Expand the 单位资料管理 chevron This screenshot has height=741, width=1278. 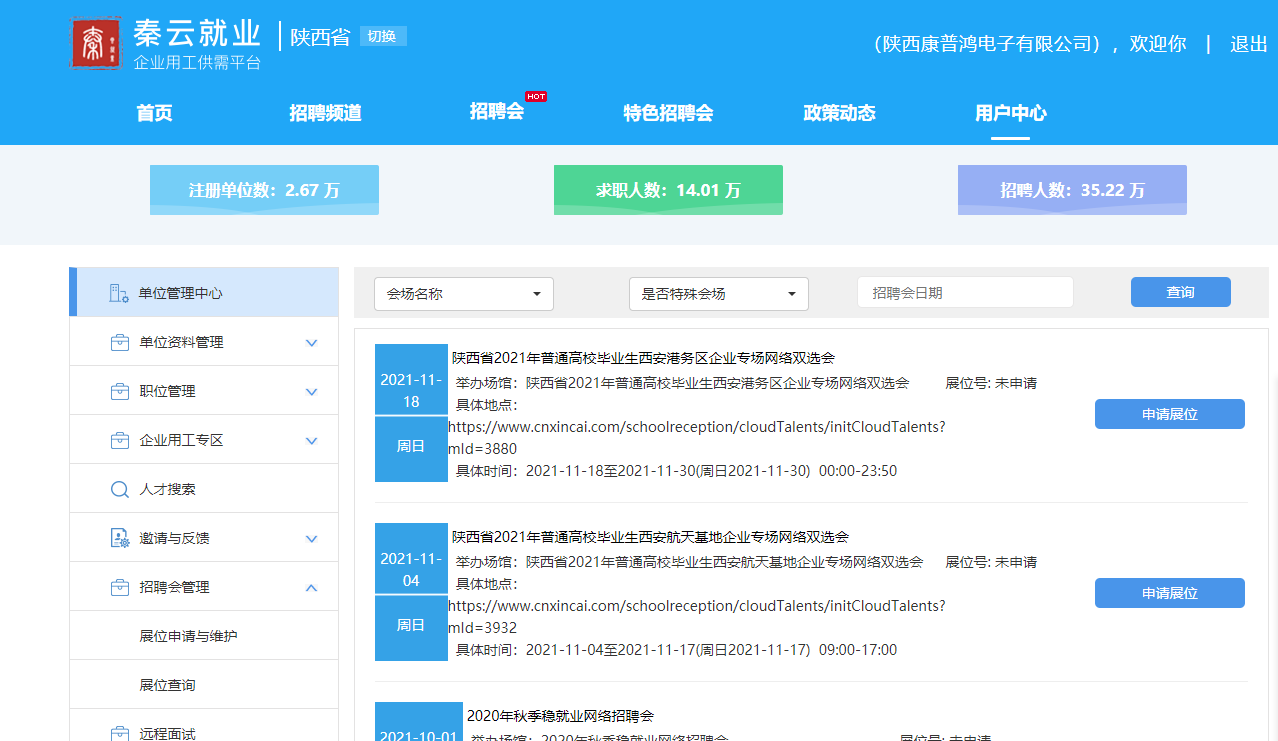(311, 343)
